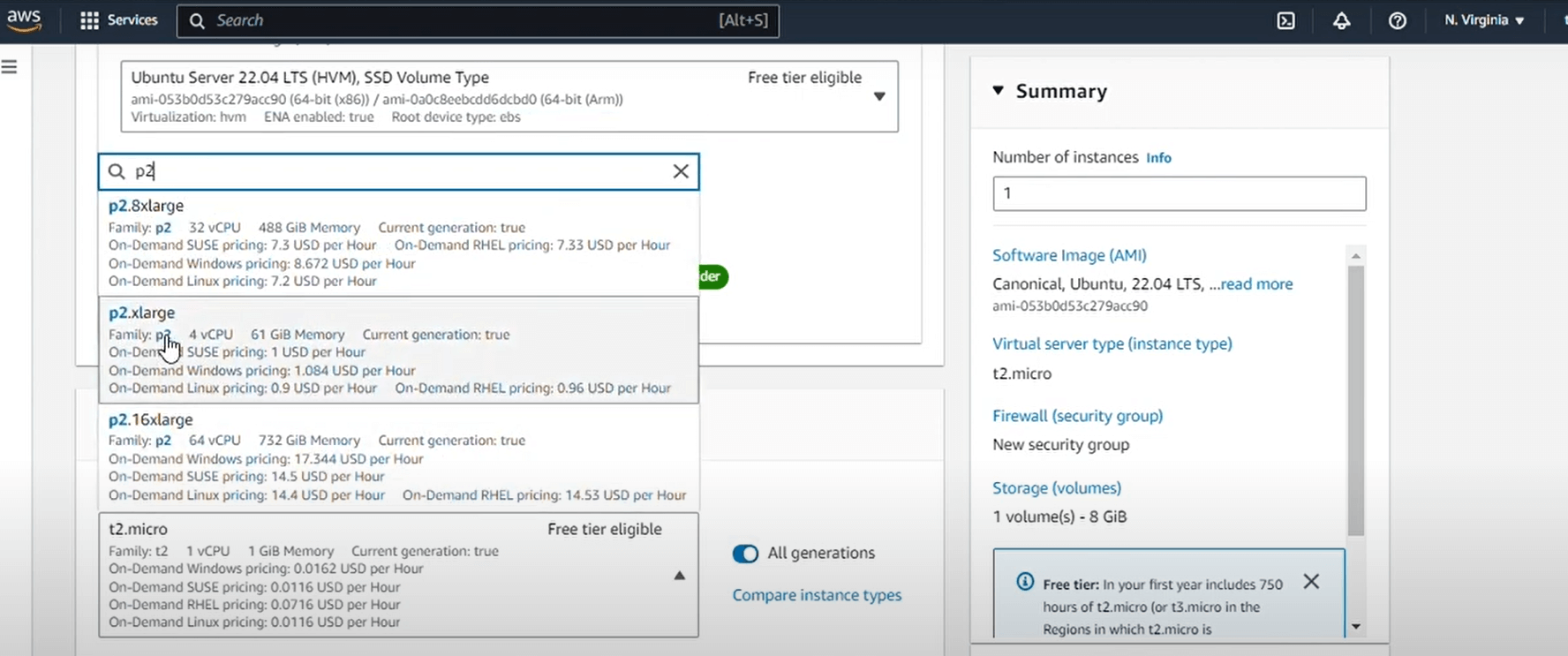
Task: Toggle the All generations switch
Action: coord(745,554)
